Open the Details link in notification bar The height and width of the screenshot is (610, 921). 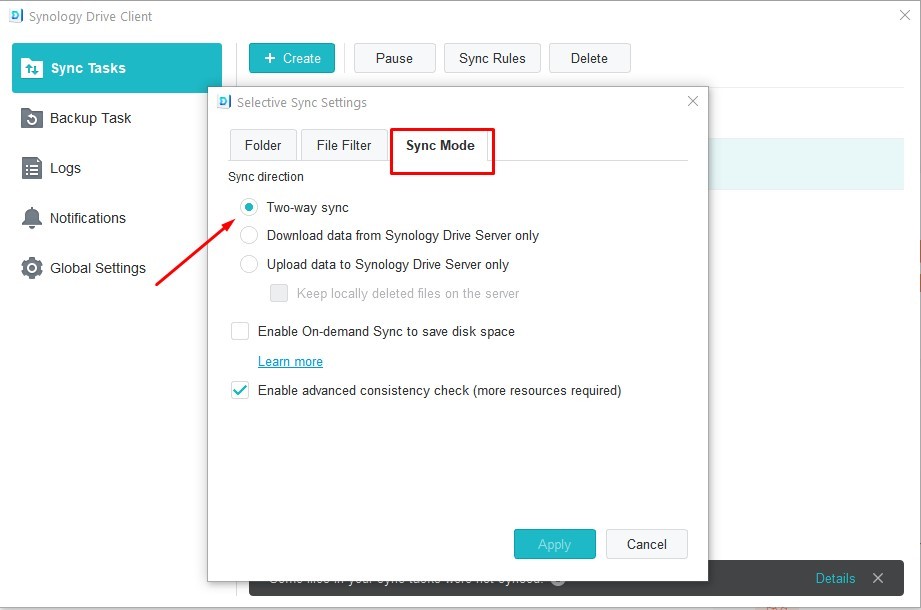point(835,578)
